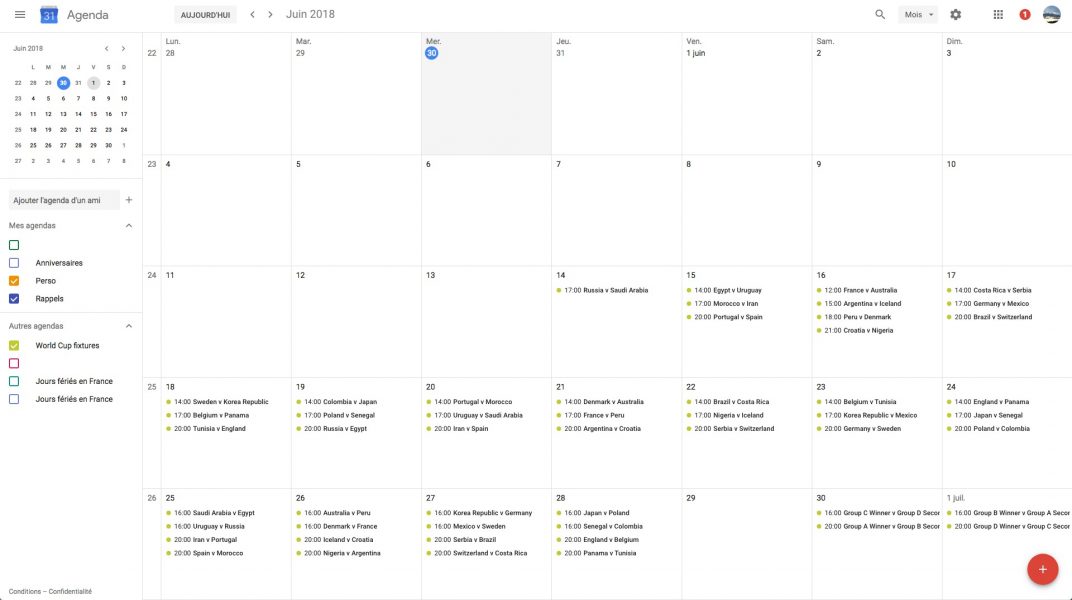Open the Germany v Sweden event
Screen dimensions: 1072x600
click(858, 429)
